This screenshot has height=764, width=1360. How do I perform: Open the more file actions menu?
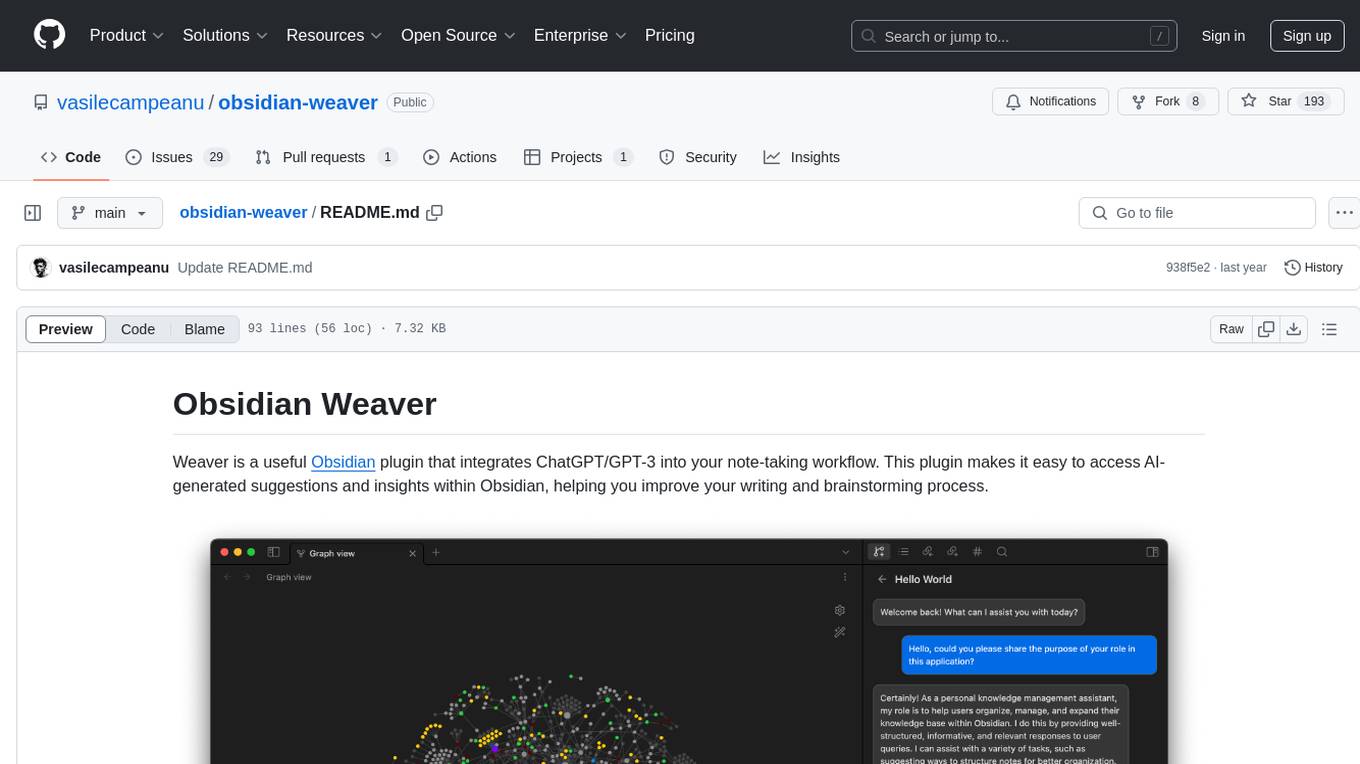1344,213
